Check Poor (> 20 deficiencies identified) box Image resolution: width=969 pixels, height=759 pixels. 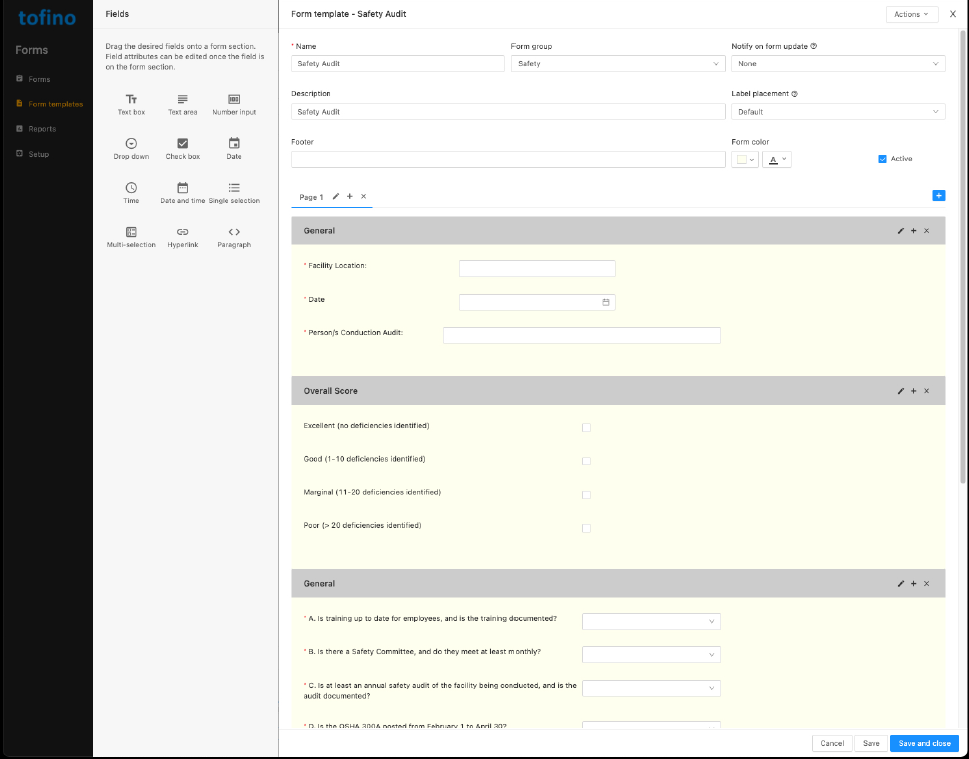pyautogui.click(x=586, y=528)
